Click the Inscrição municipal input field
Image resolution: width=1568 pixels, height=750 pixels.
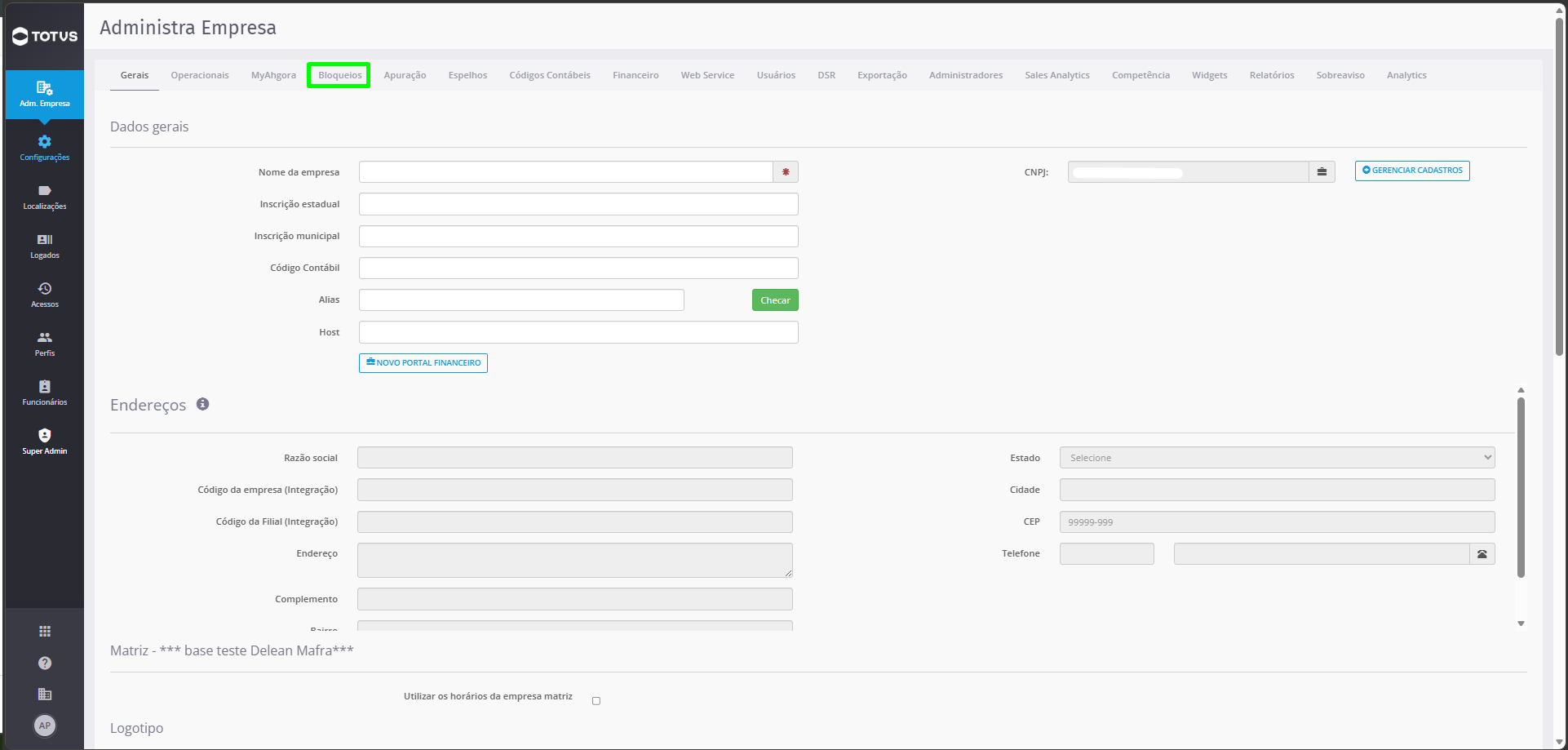[x=578, y=236]
